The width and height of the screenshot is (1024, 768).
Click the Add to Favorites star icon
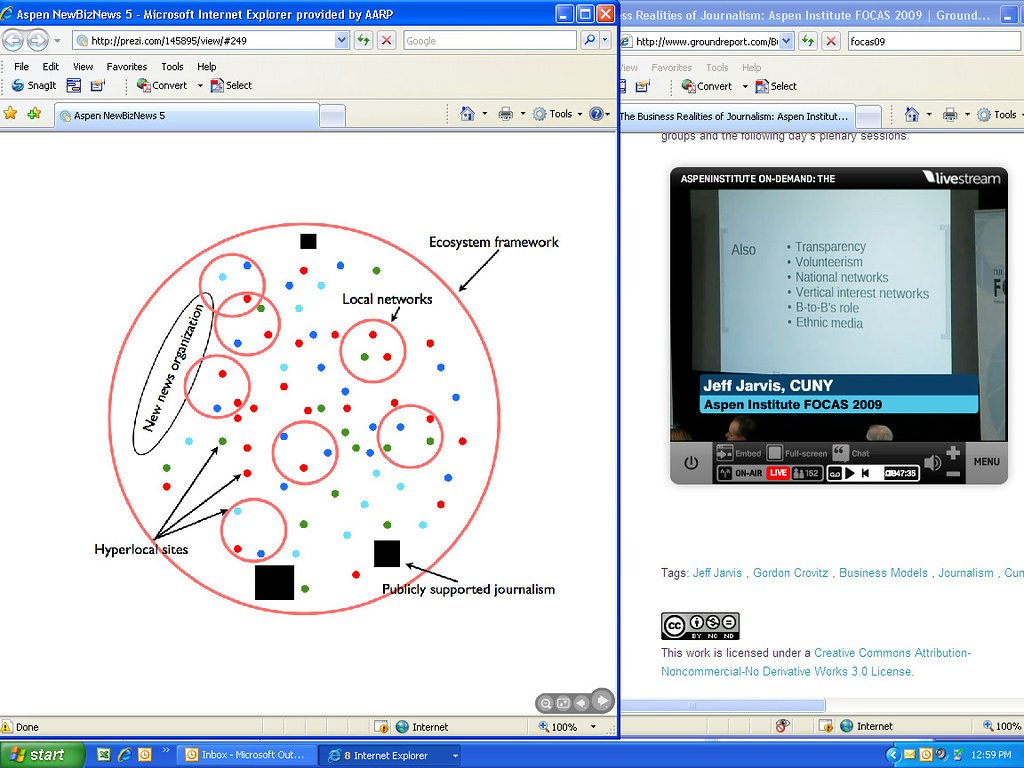[11, 114]
